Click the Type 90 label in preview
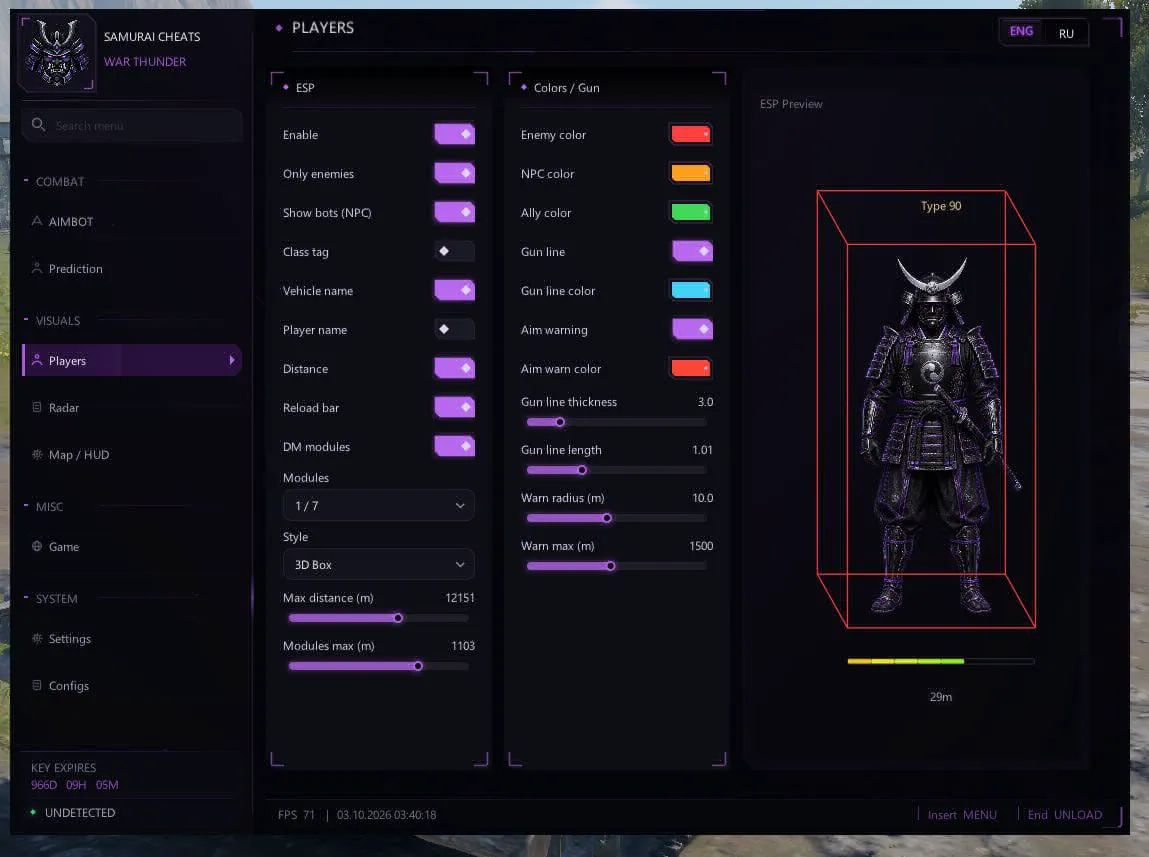 point(941,206)
